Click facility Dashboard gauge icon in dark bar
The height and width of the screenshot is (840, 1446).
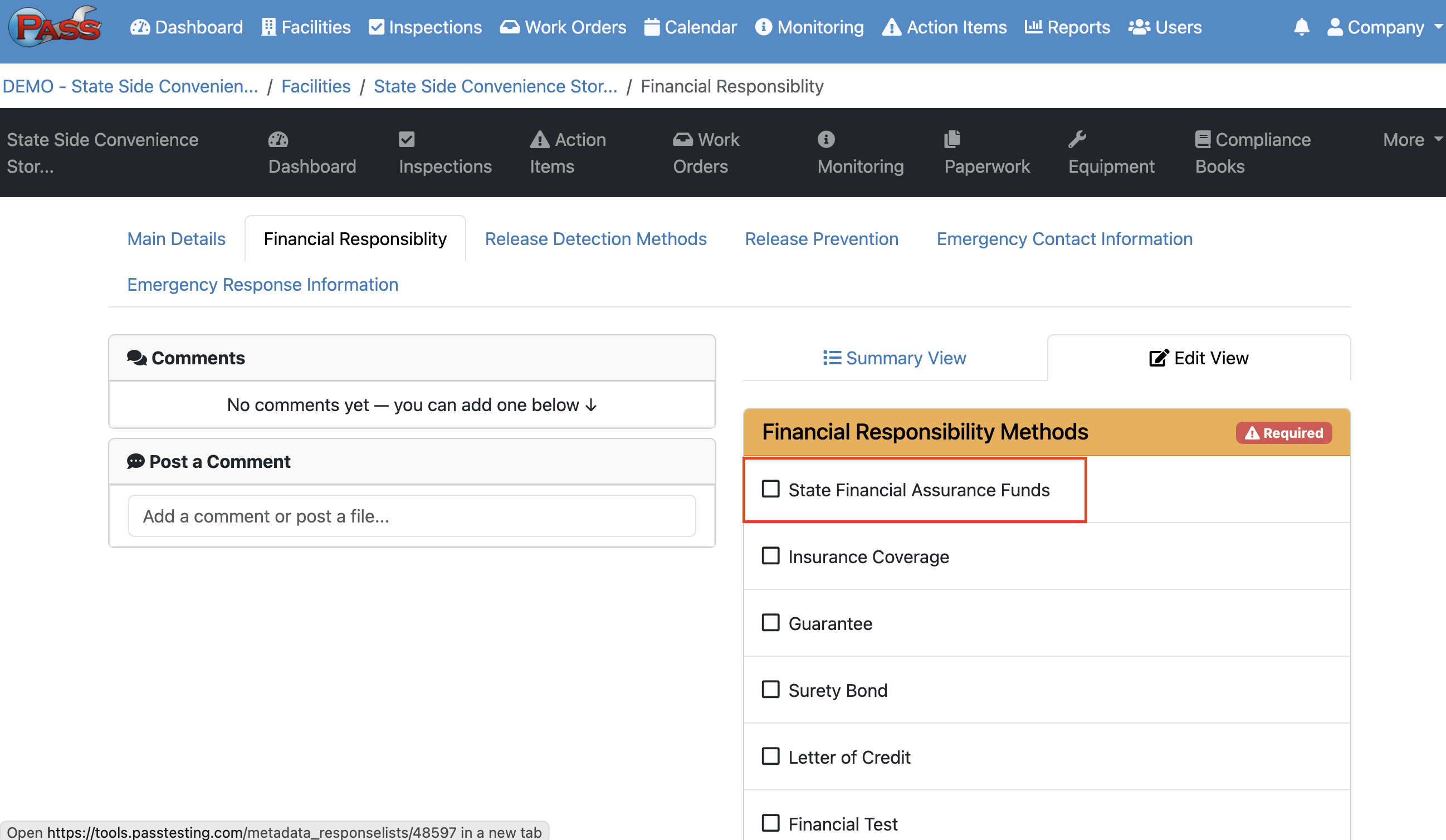coord(279,139)
